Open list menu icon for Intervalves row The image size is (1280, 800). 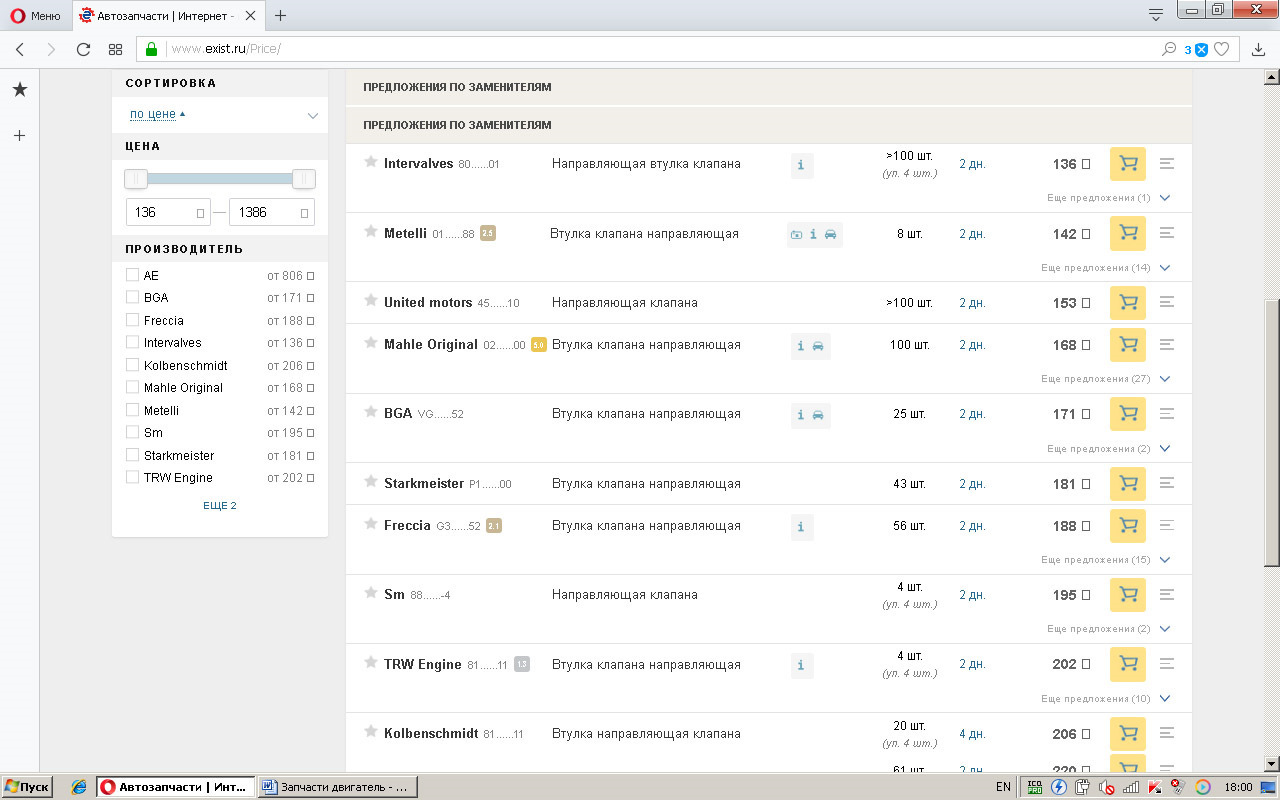pyautogui.click(x=1166, y=163)
